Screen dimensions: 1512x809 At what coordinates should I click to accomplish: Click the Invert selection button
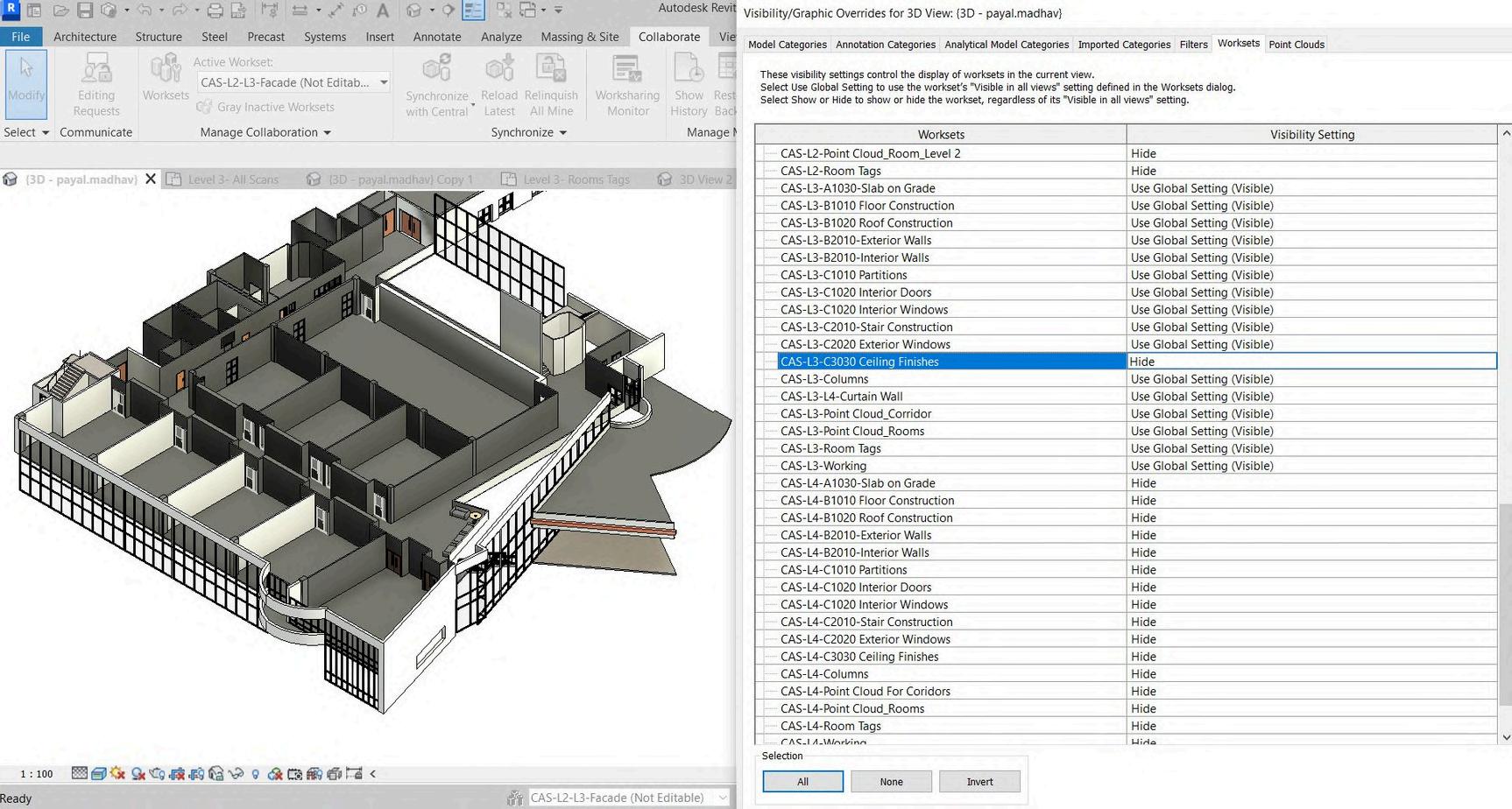(x=979, y=781)
